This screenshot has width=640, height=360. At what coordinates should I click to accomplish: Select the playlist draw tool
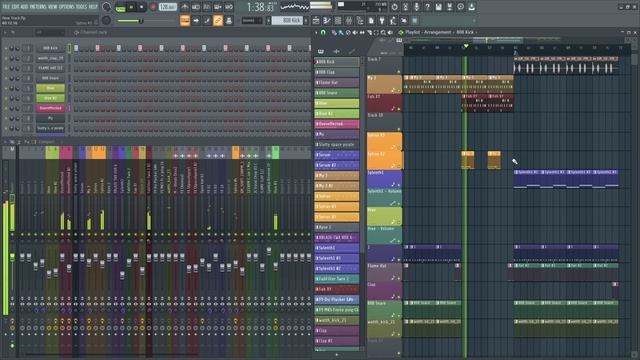tap(334, 32)
